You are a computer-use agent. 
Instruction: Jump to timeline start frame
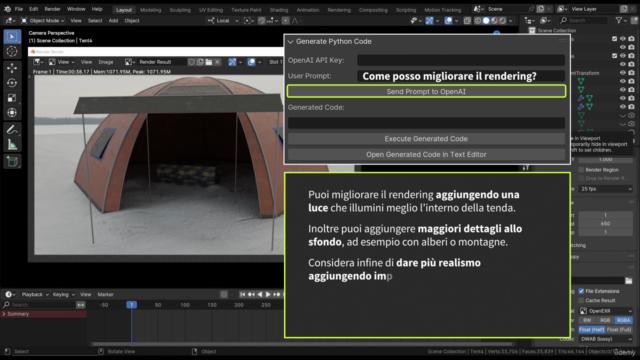coord(242,294)
